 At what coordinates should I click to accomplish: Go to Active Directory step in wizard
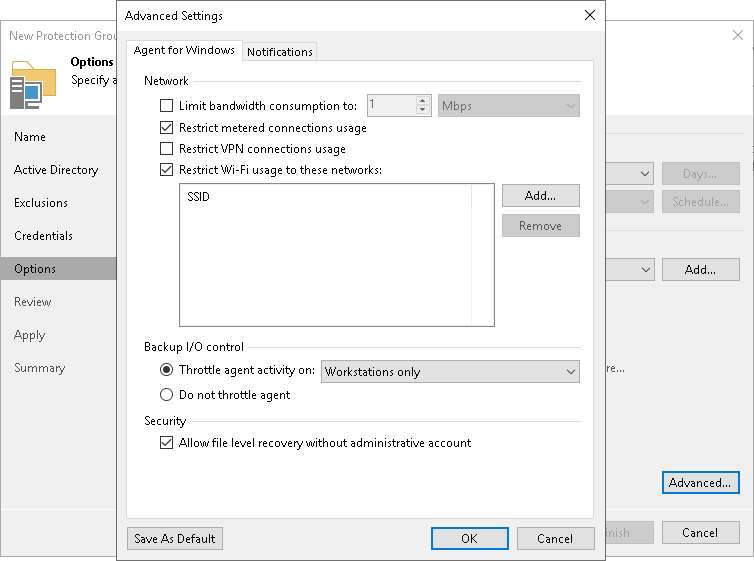pyautogui.click(x=56, y=170)
